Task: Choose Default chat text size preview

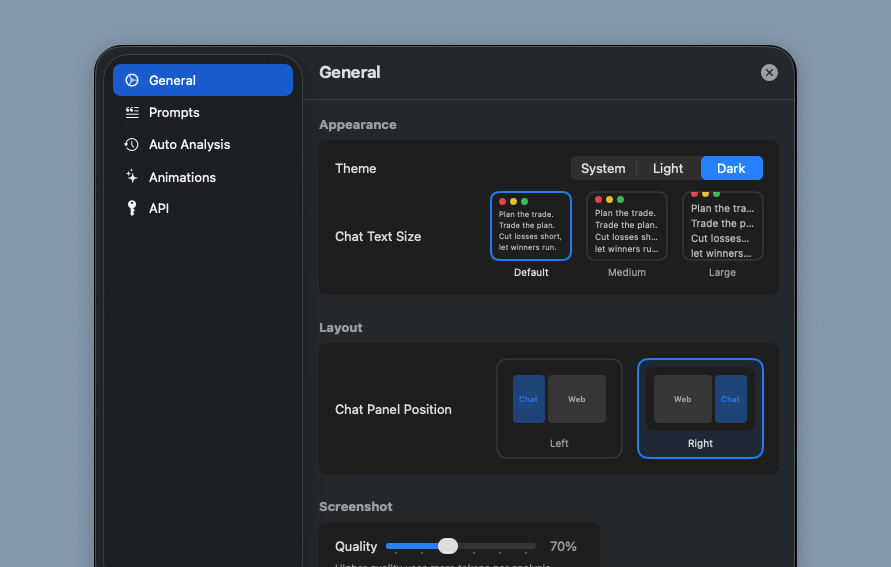Action: coord(531,226)
